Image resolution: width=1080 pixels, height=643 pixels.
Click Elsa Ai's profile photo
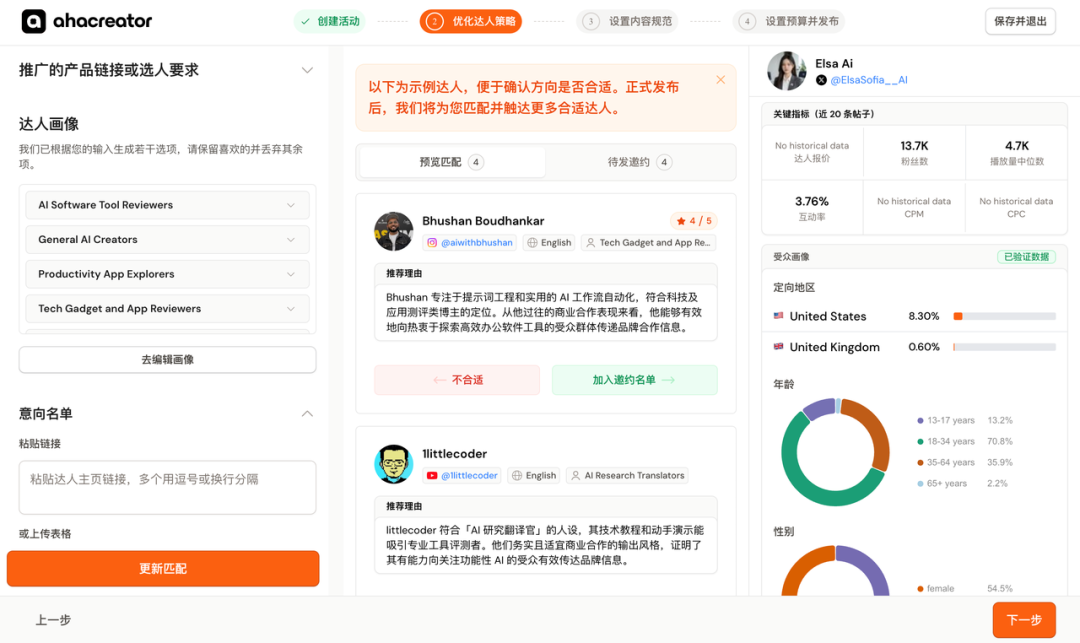[x=787, y=71]
